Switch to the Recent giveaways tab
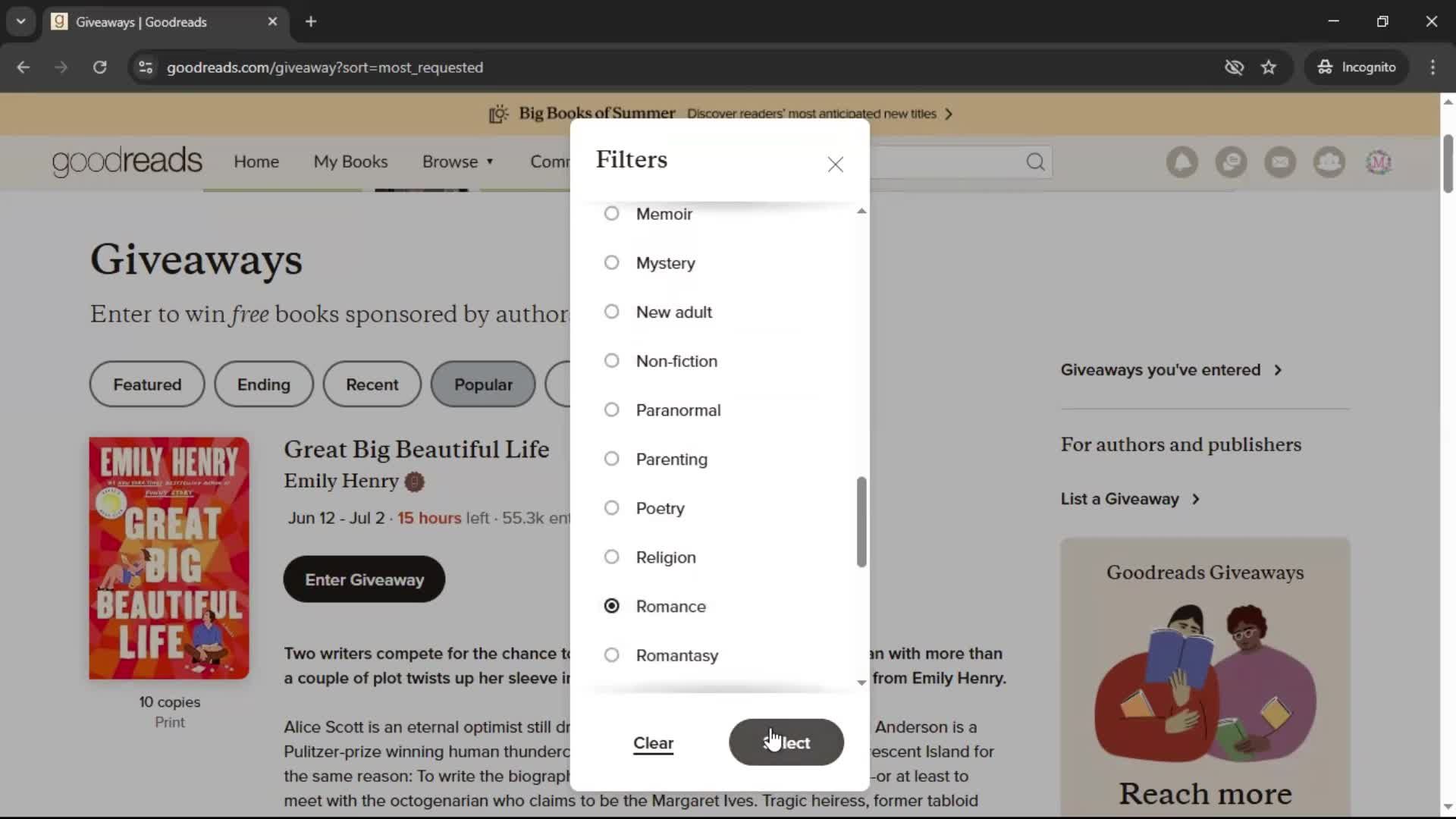Image resolution: width=1456 pixels, height=819 pixels. pyautogui.click(x=372, y=384)
